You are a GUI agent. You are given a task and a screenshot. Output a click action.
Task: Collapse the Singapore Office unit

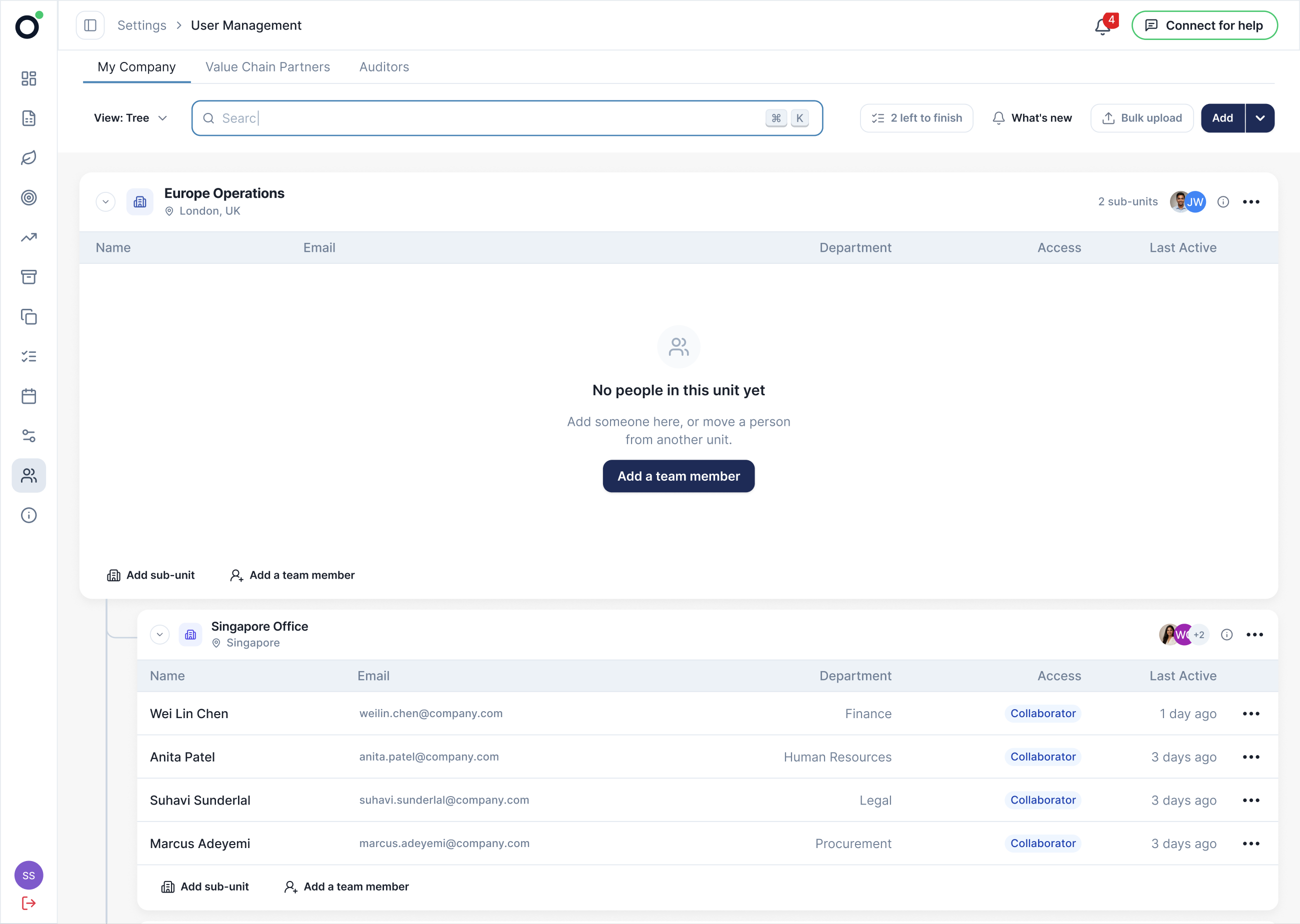pyautogui.click(x=160, y=634)
